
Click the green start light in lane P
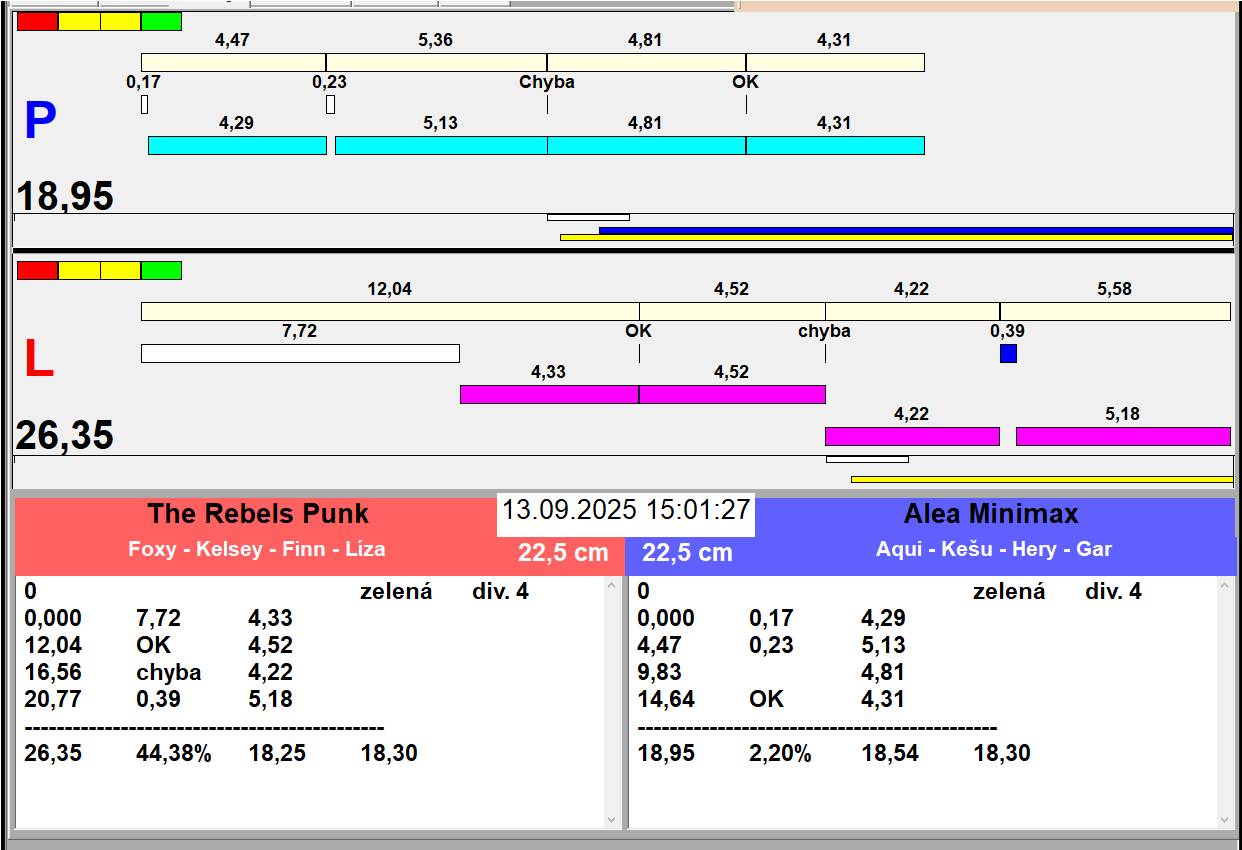click(161, 22)
